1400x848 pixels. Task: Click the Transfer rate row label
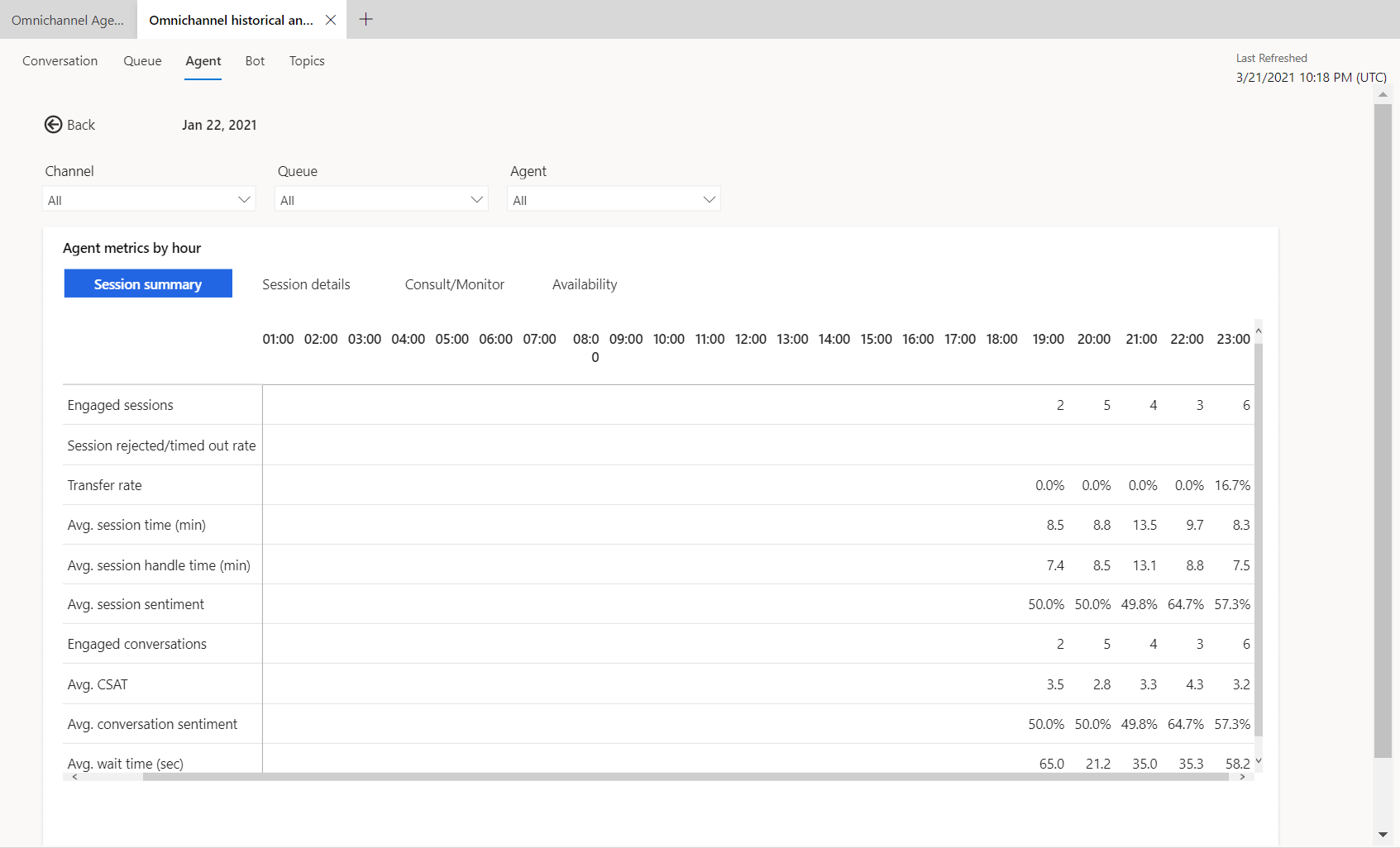(x=105, y=485)
